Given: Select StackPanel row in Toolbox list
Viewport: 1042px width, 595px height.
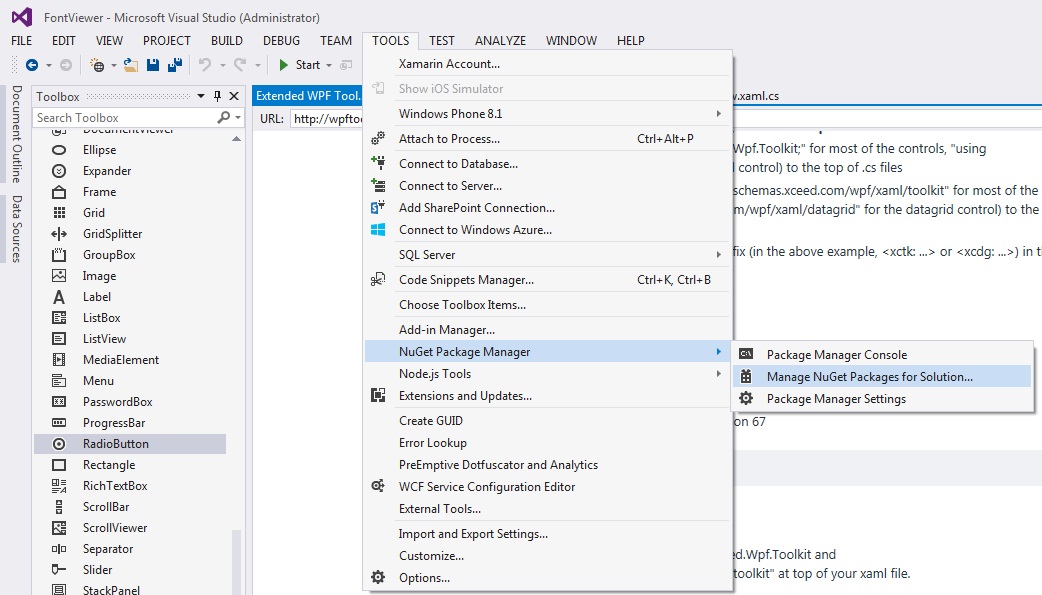Looking at the screenshot, I should click(130, 590).
